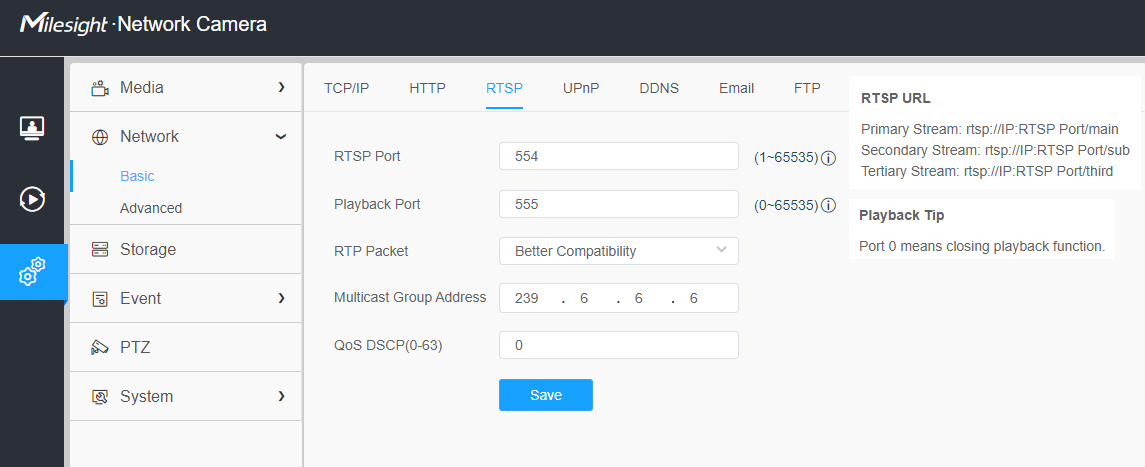This screenshot has width=1145, height=467.
Task: Click the Storage drive icon
Action: (99, 250)
